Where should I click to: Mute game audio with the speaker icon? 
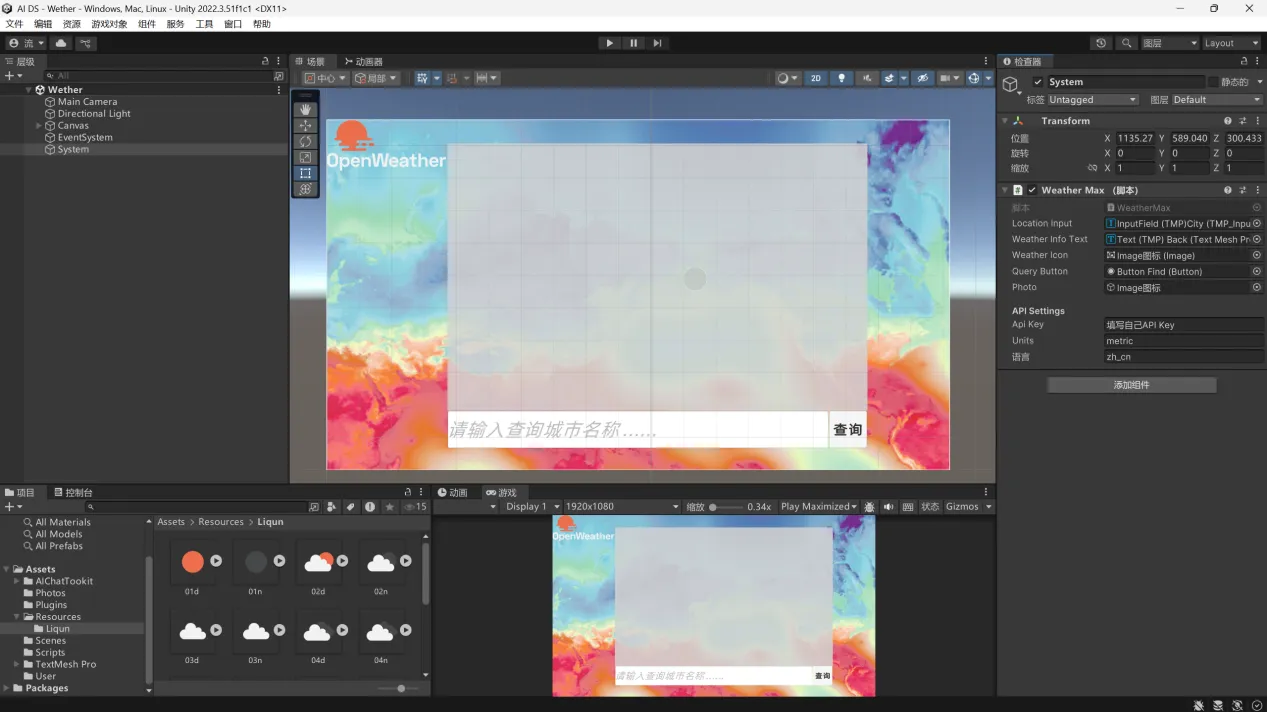[888, 507]
